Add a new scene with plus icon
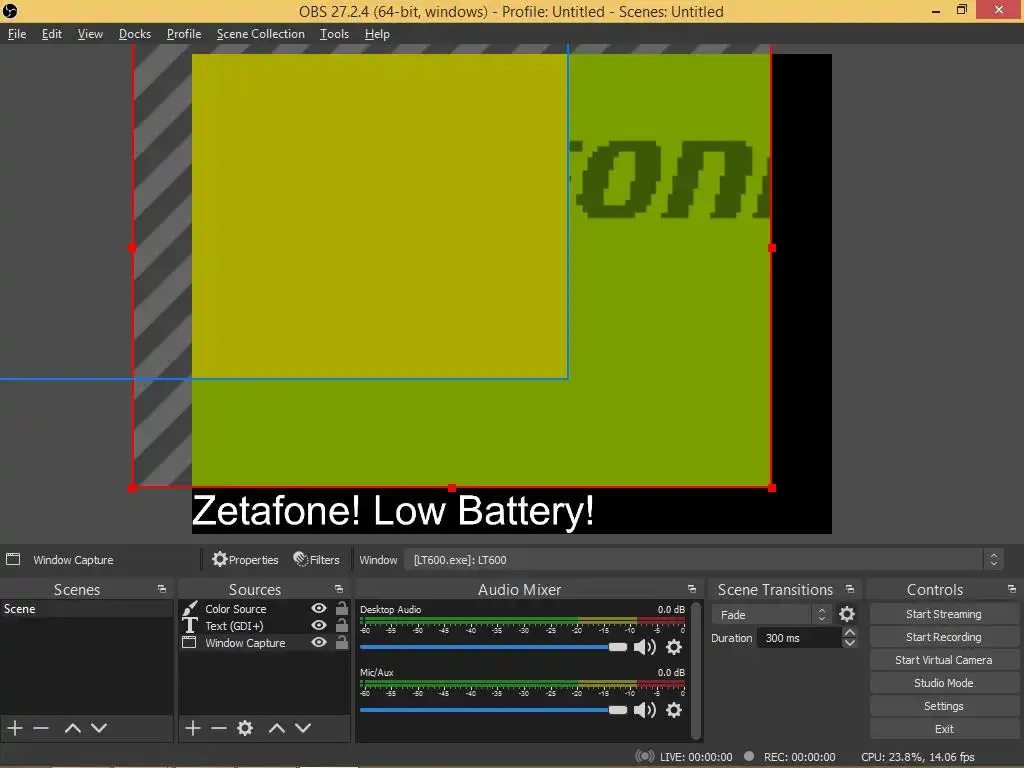This screenshot has width=1024, height=768. click(15, 728)
